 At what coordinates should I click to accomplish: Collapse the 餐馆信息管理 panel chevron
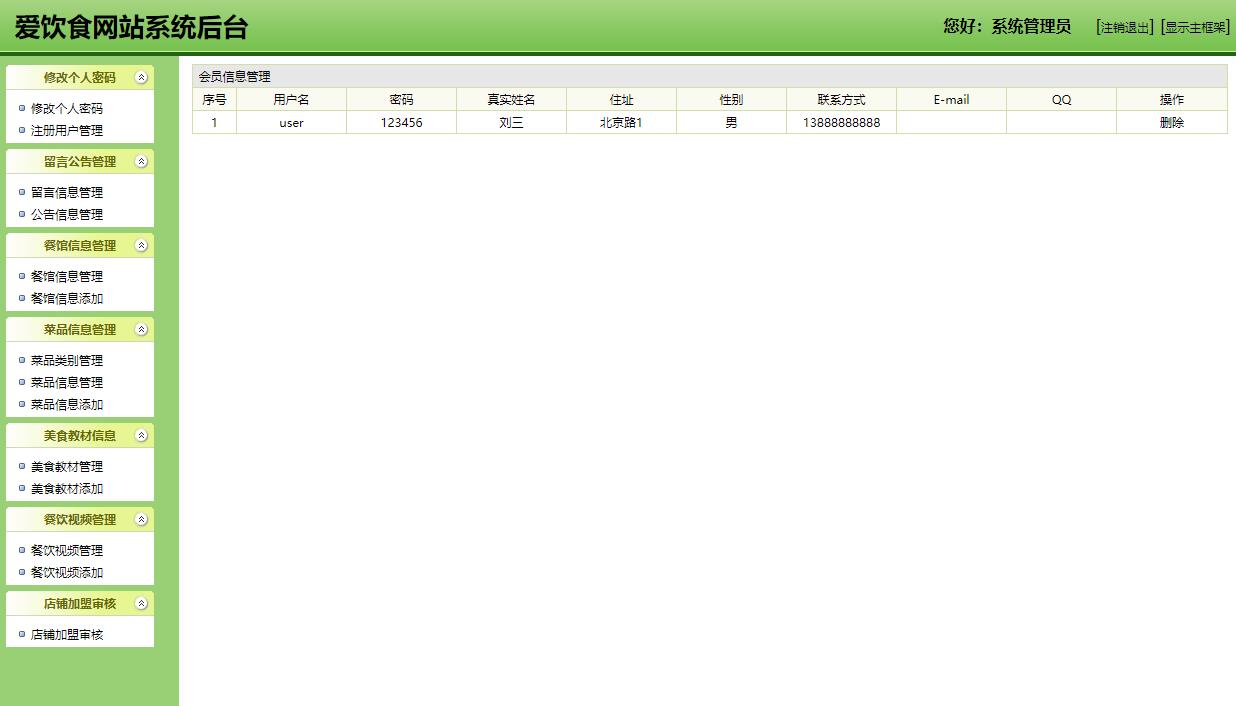141,245
